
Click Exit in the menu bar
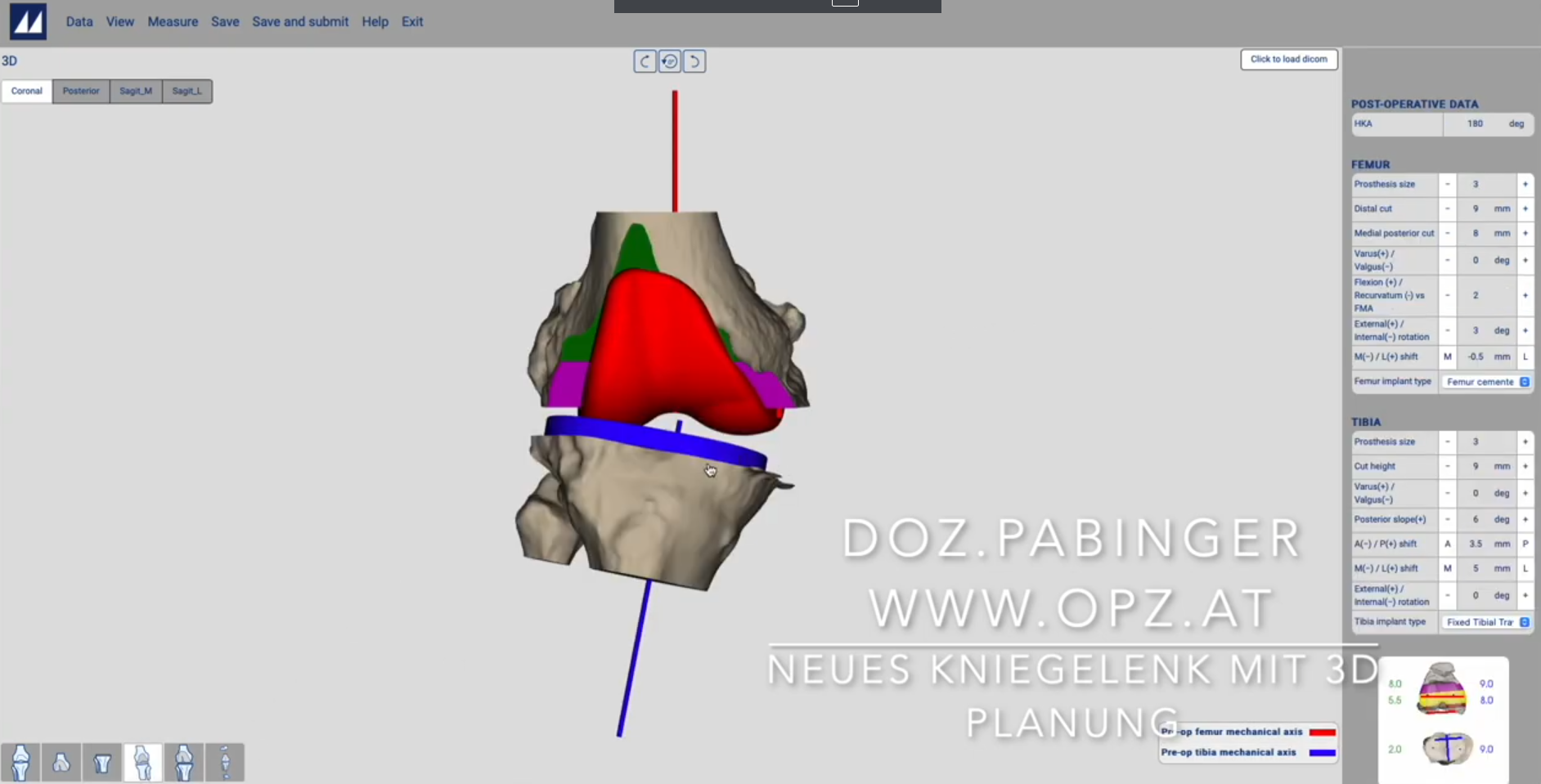[412, 22]
